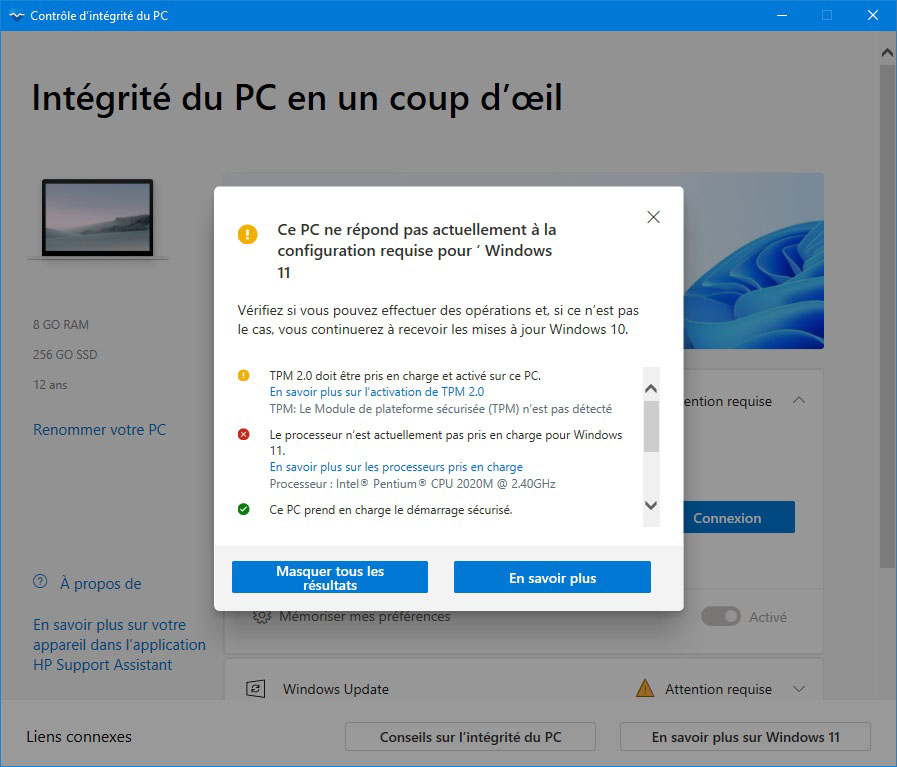897x767 pixels.
Task: Click the results list scroll down arrow
Action: (x=651, y=505)
